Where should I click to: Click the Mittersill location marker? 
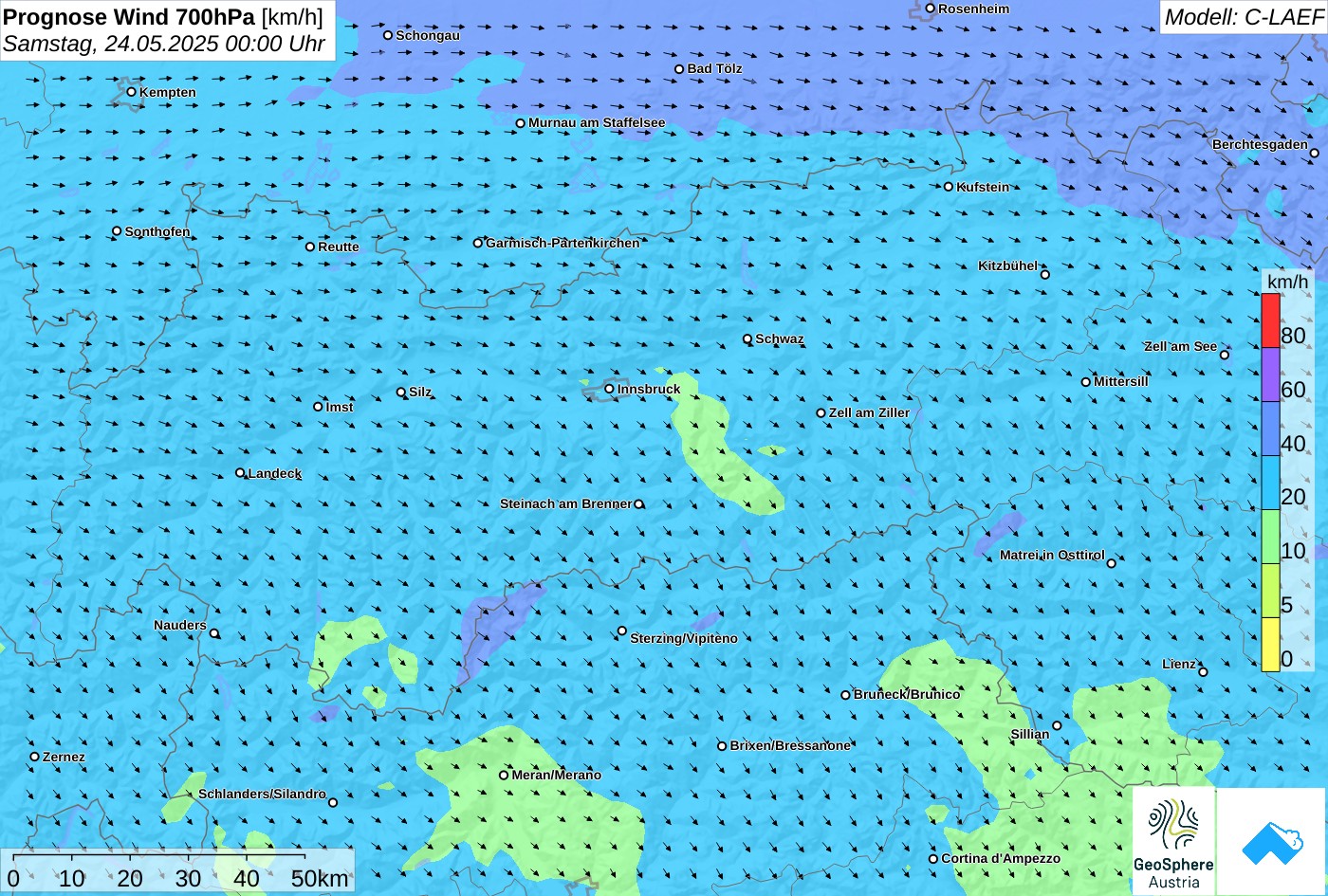coord(1086,382)
